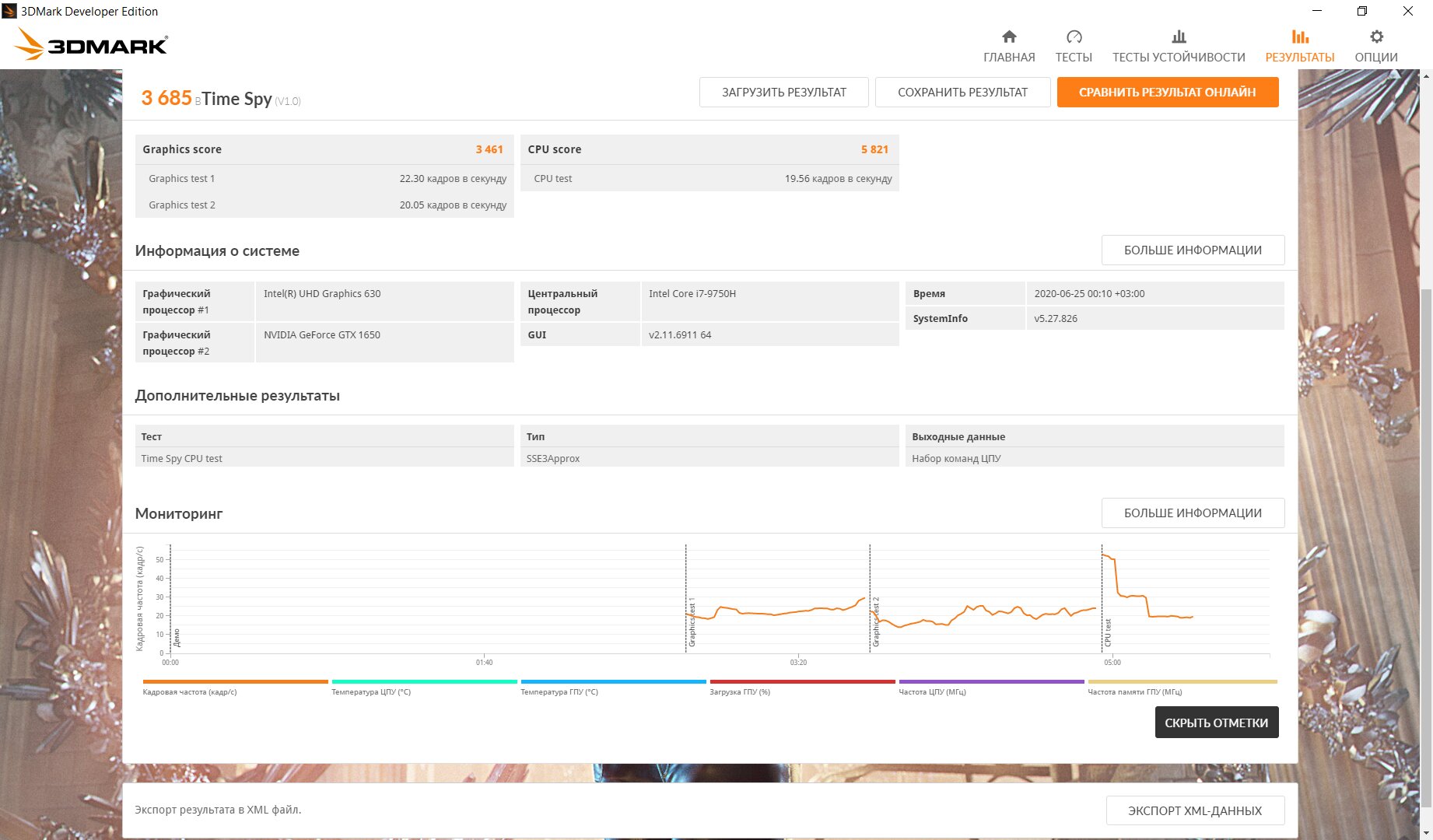Viewport: 1433px width, 840px height.
Task: Click the home icon above ГЛАВНАЯ
Action: [1009, 37]
